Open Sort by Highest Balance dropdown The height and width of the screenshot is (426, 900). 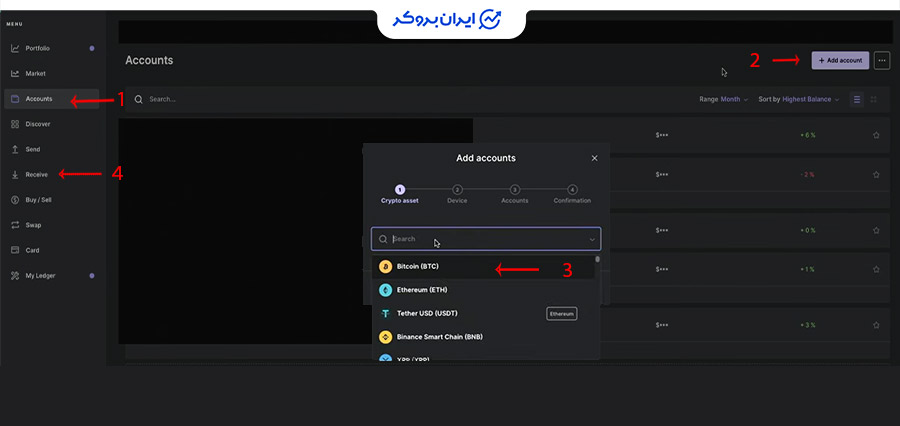pyautogui.click(x=798, y=99)
